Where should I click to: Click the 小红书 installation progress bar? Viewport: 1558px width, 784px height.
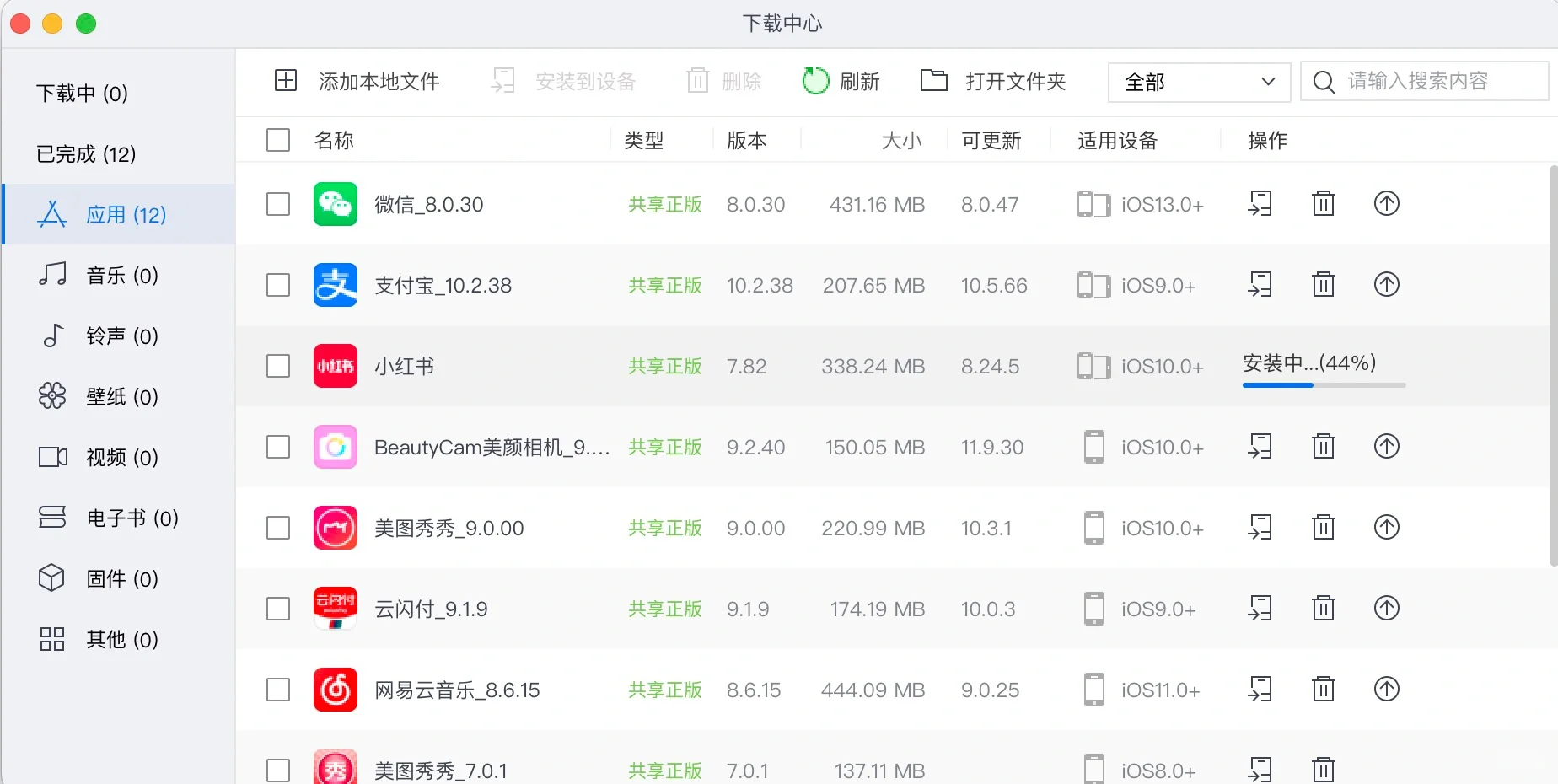(1324, 384)
